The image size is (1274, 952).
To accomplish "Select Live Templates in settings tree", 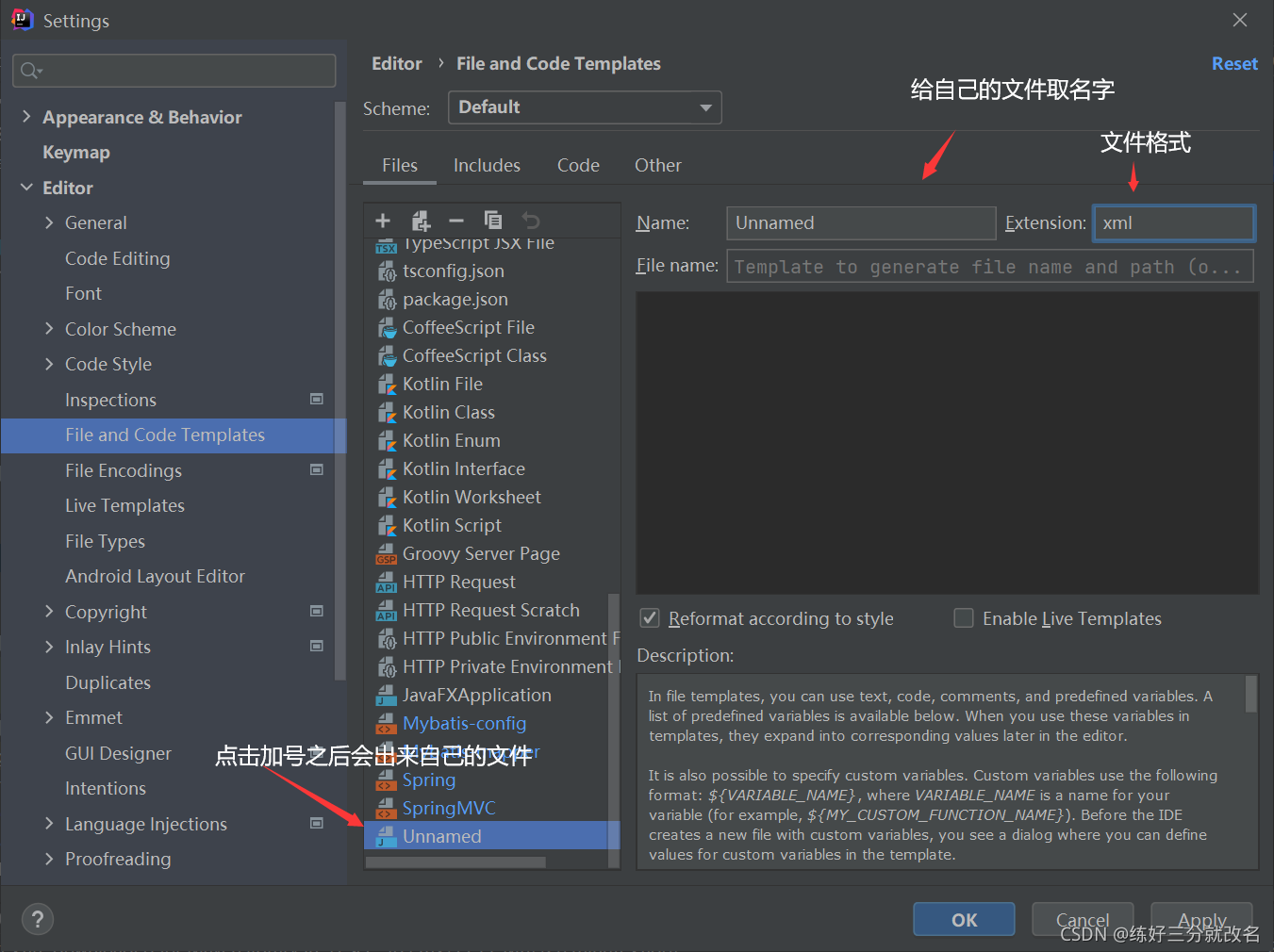I will (x=124, y=506).
